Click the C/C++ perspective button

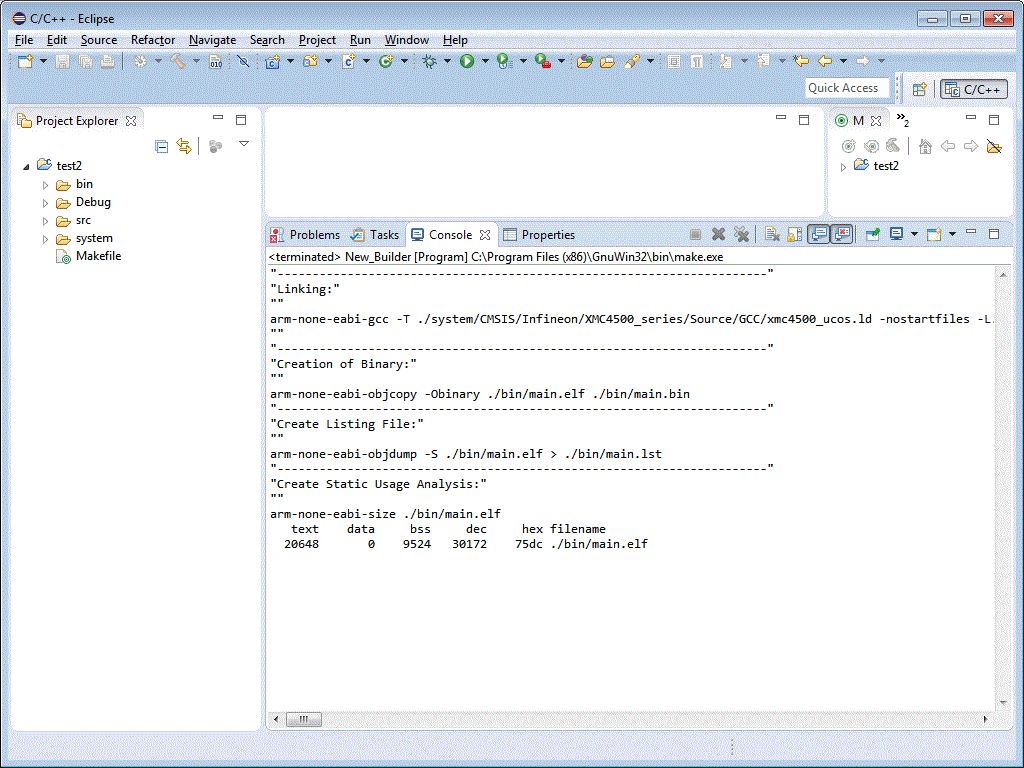974,89
